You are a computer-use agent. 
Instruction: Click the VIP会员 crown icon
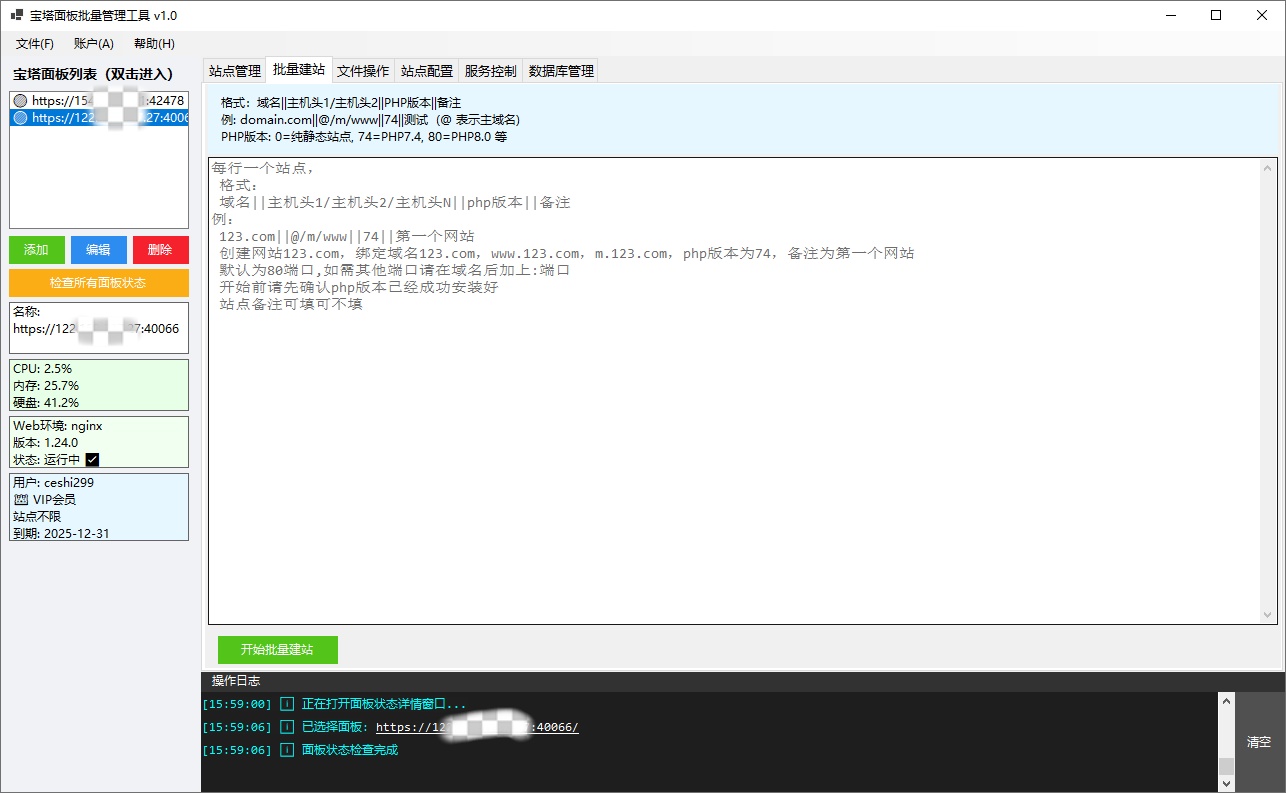click(21, 499)
